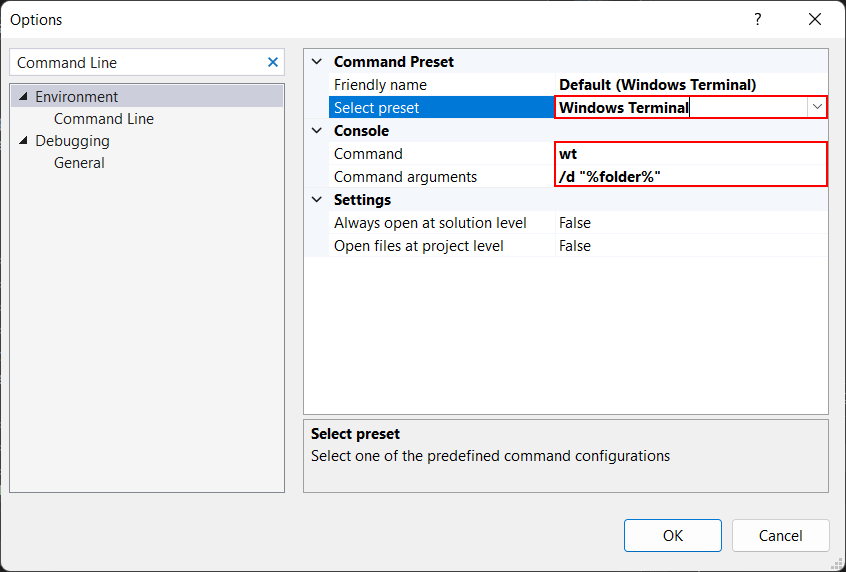Edit the Command value field 'wt'
Viewport: 846px width, 572px height.
coord(690,154)
